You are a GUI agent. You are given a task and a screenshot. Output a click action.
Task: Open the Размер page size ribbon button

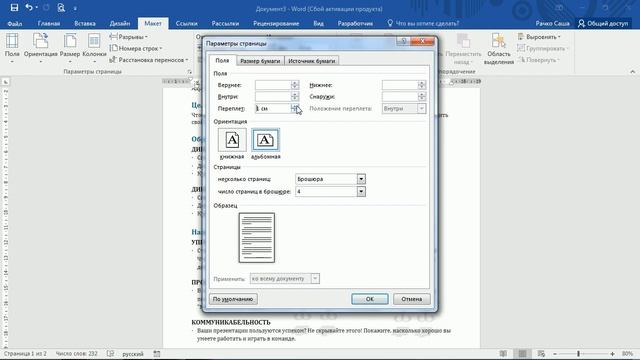(x=70, y=49)
